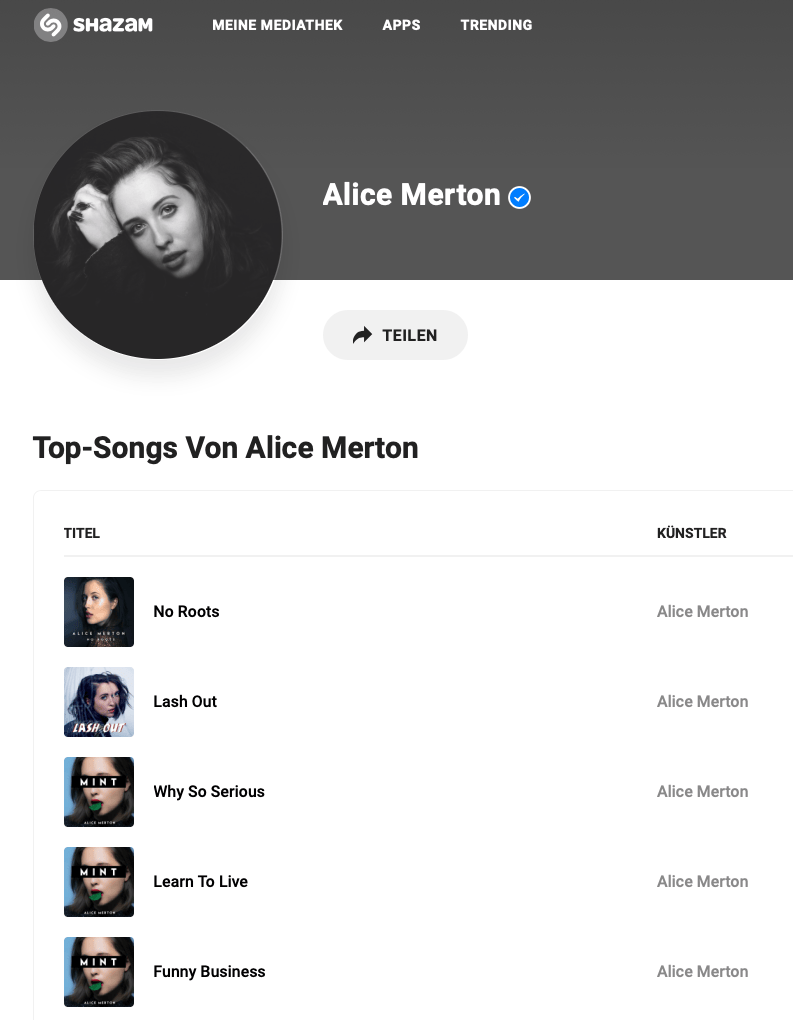Click the artist name beside Funny Business
Image resolution: width=793 pixels, height=1020 pixels.
(702, 972)
